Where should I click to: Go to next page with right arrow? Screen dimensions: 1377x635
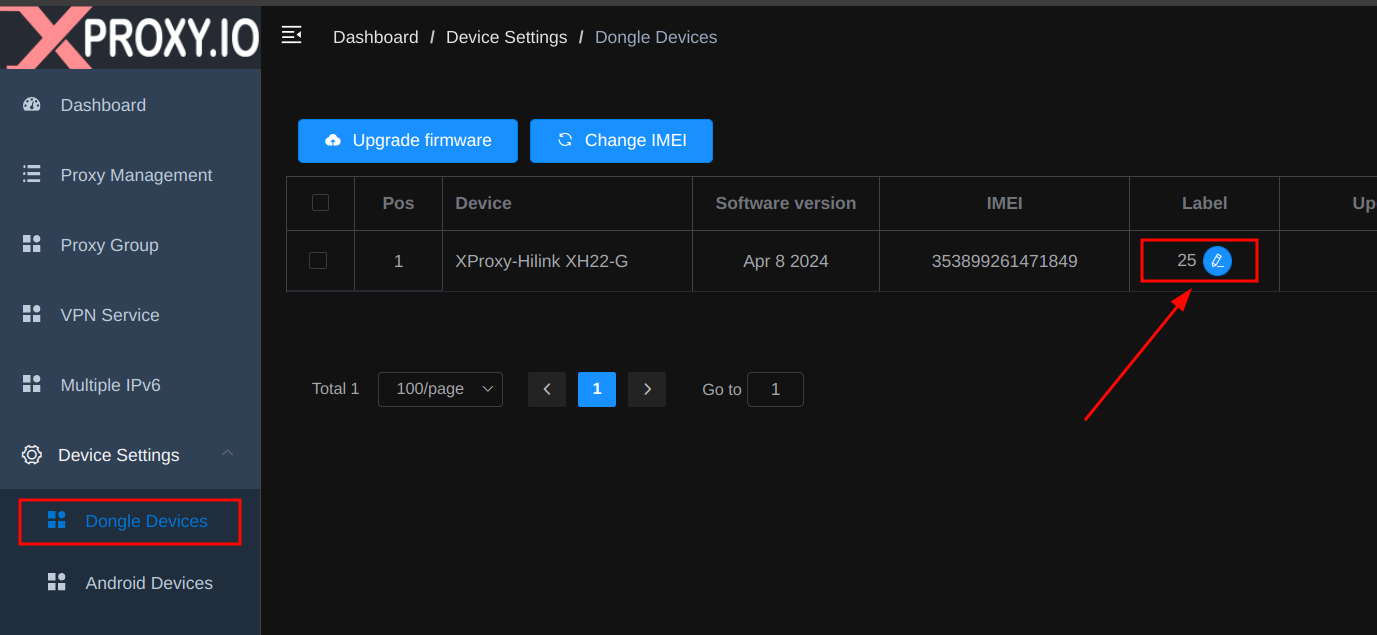click(x=647, y=389)
